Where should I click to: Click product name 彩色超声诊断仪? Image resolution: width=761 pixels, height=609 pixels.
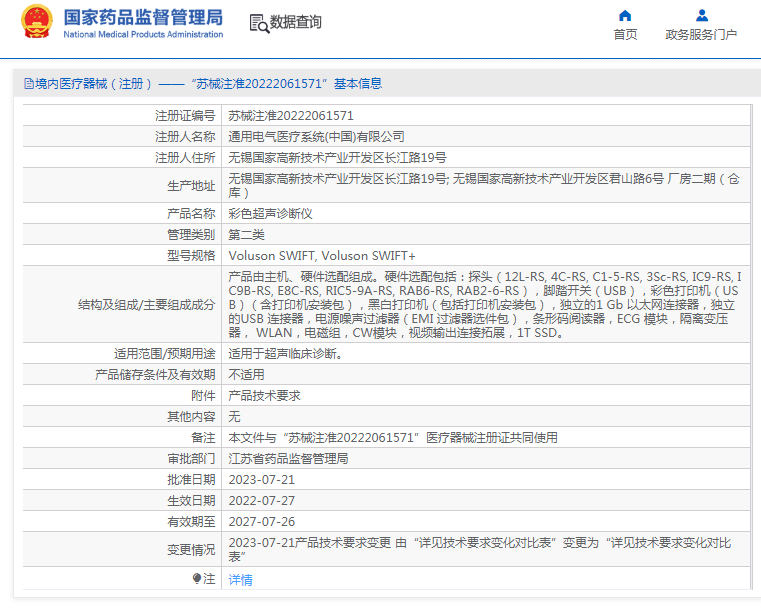[271, 213]
